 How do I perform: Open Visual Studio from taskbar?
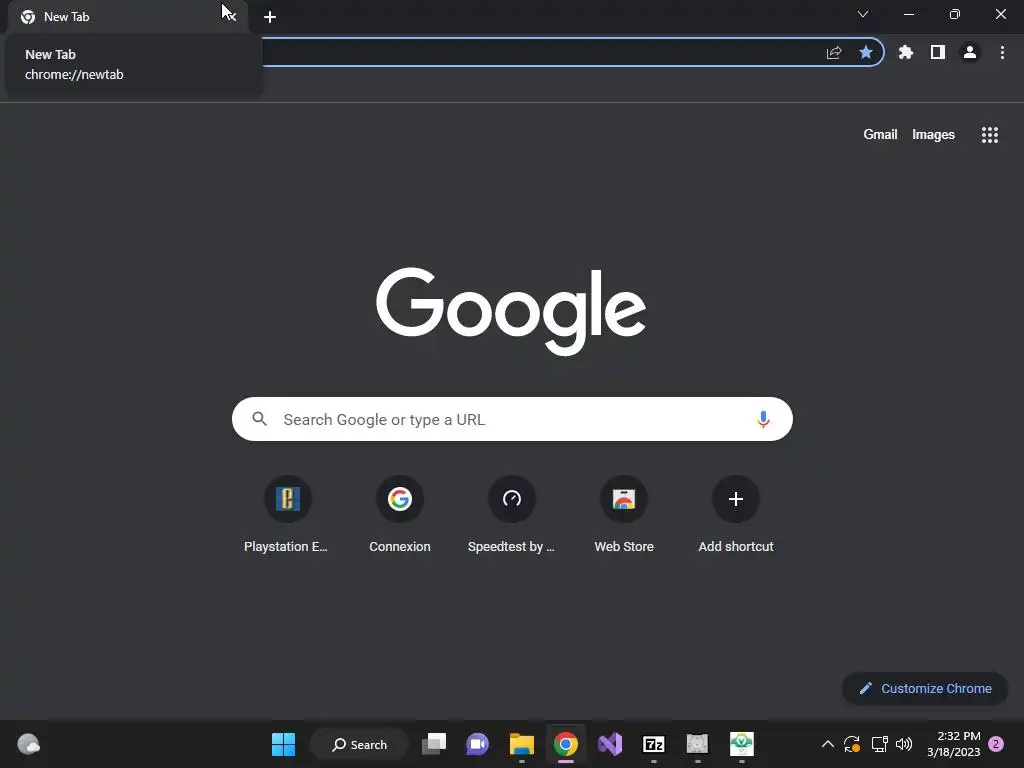click(610, 744)
